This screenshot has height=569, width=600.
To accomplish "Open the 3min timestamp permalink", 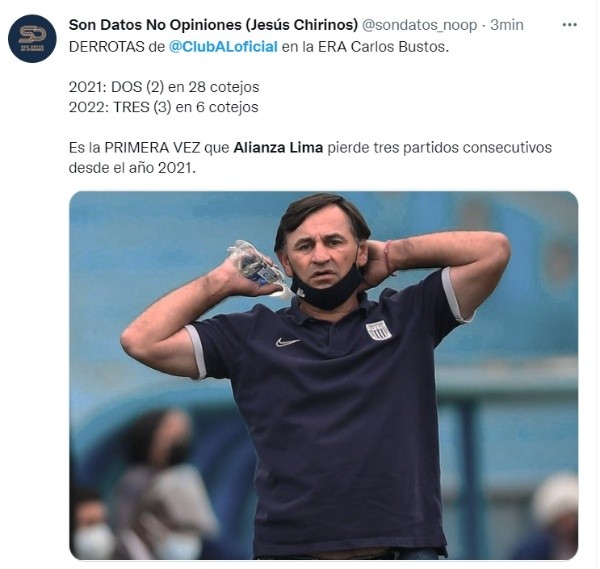I will click(x=507, y=25).
